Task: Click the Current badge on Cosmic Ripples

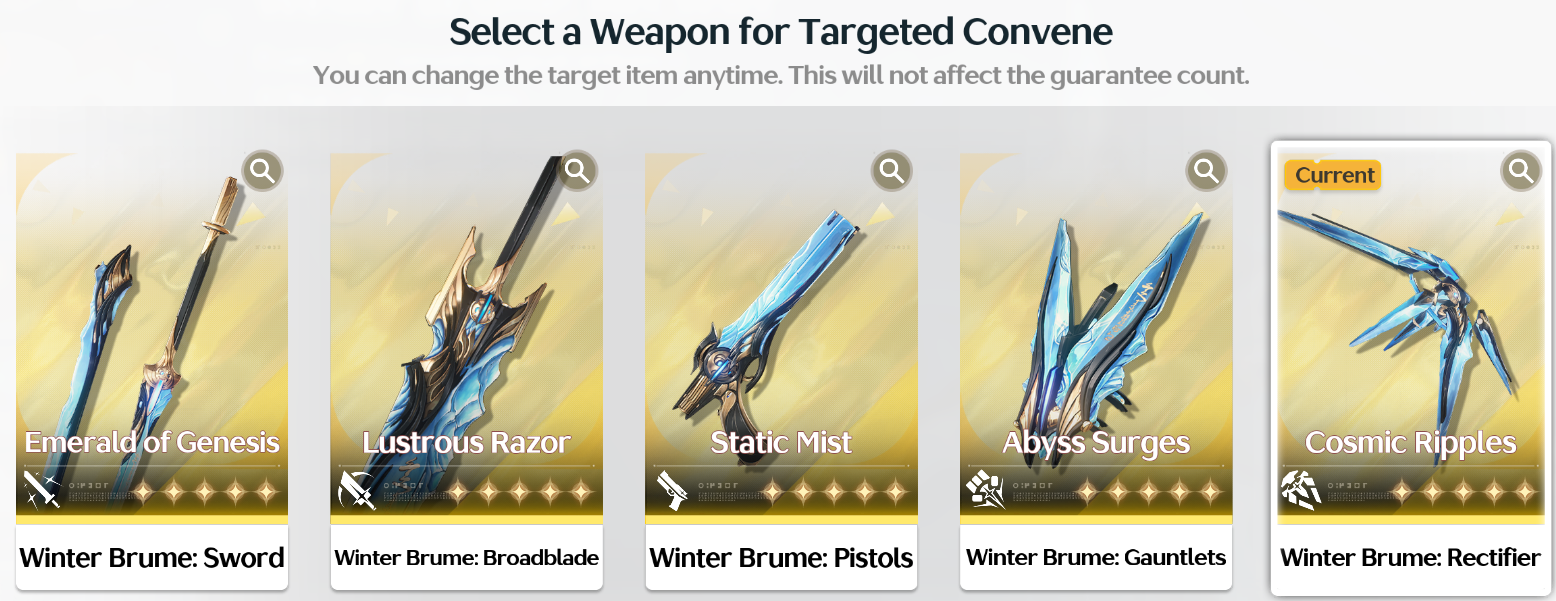Action: pos(1334,175)
